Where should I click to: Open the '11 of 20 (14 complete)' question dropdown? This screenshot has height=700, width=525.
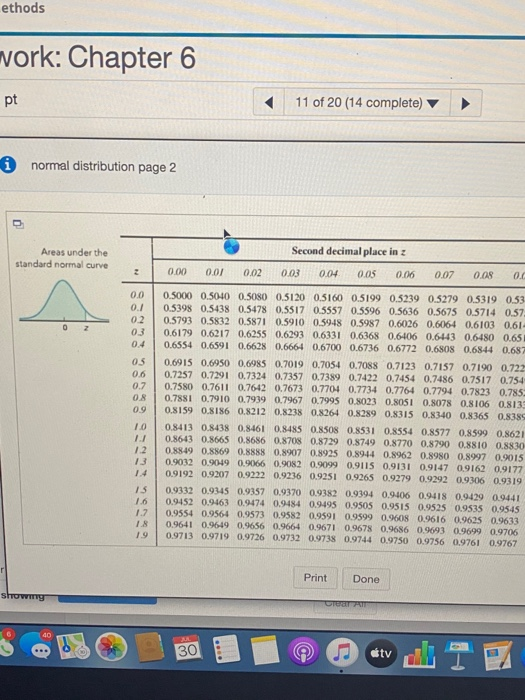(367, 103)
